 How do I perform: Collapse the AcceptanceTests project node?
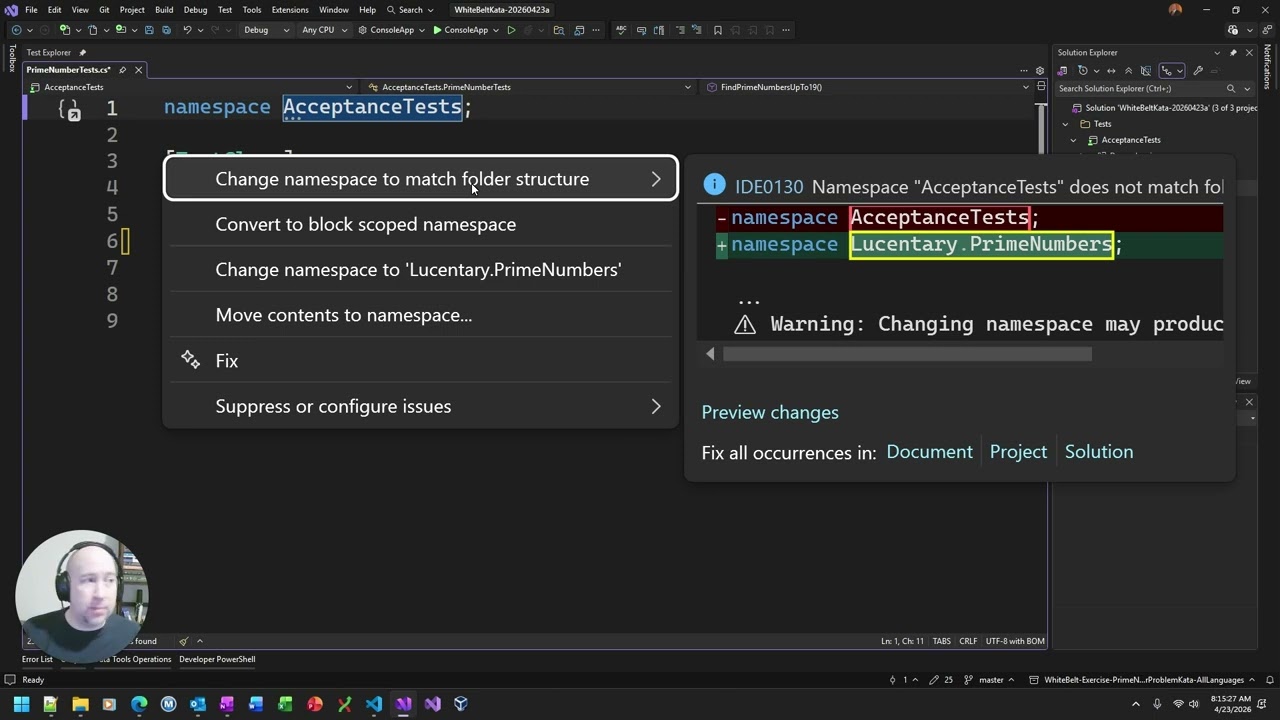click(x=1073, y=140)
